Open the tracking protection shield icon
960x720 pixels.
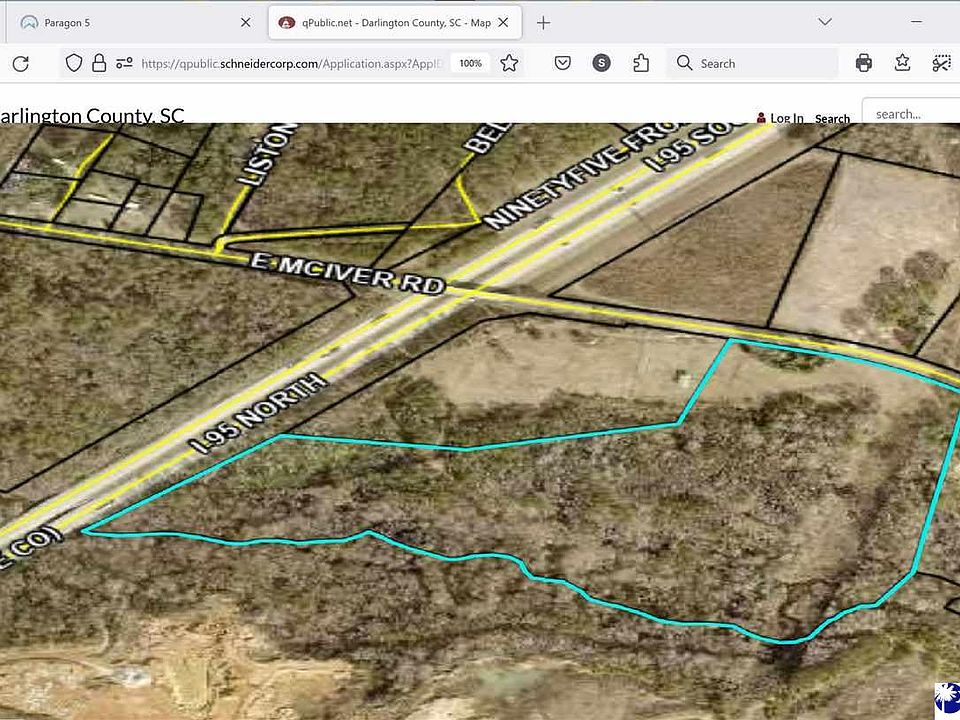tap(73, 63)
